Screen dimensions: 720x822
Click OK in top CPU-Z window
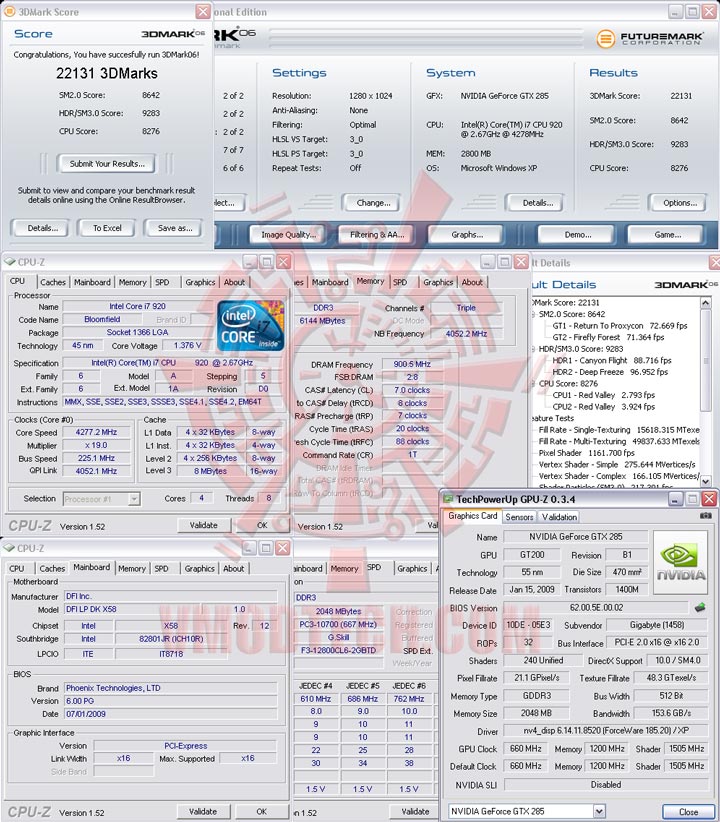262,525
